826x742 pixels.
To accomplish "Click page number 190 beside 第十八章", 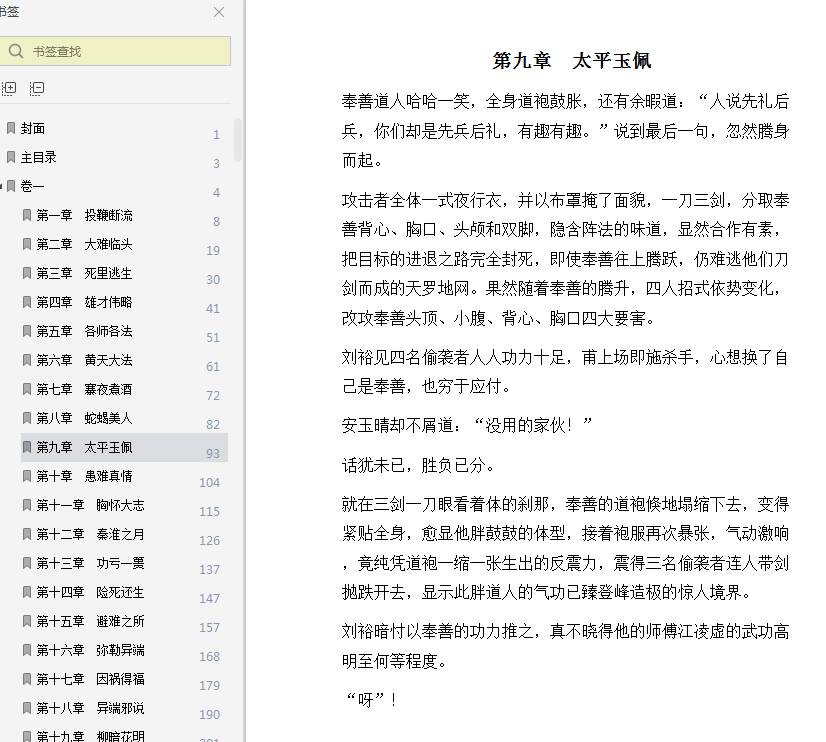I will click(x=210, y=714).
